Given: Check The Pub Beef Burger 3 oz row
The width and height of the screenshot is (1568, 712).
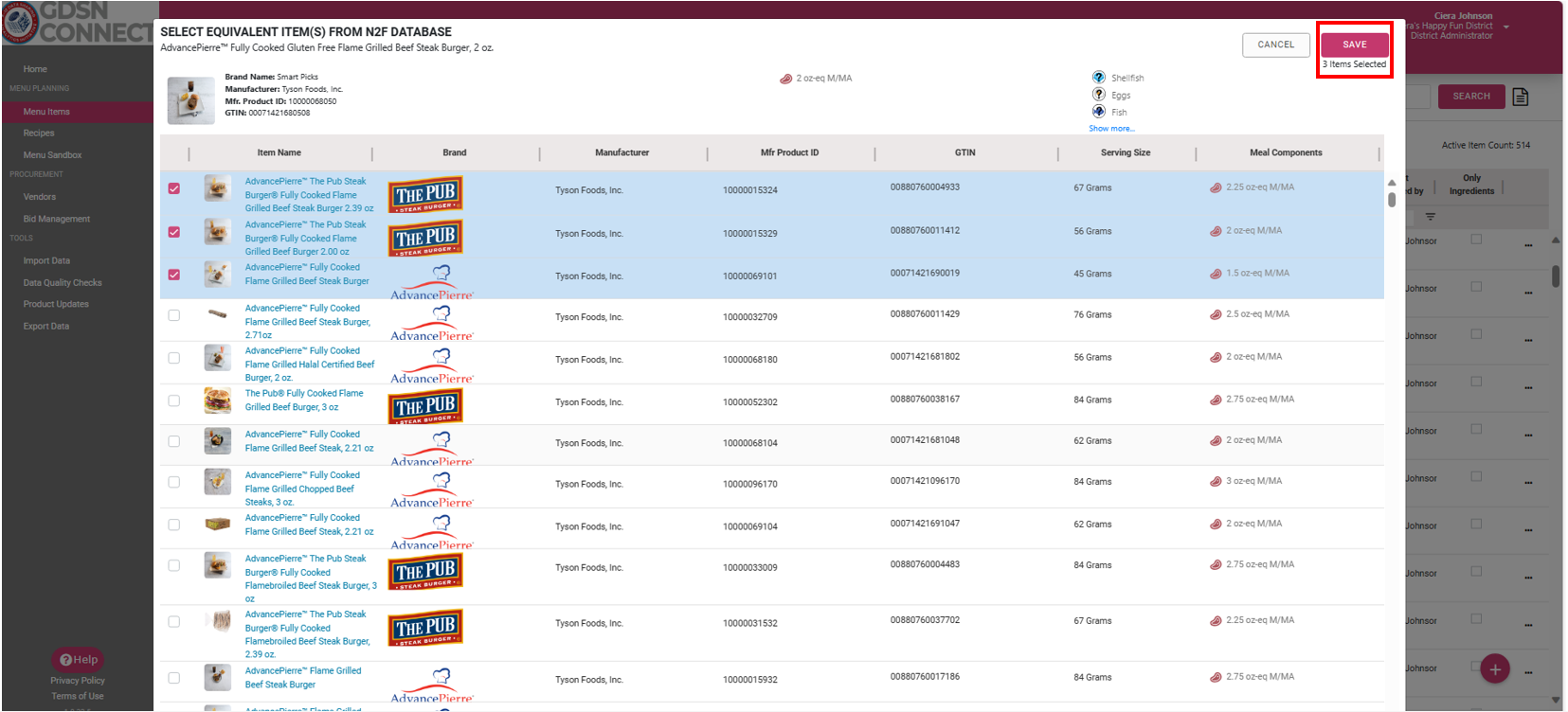Looking at the screenshot, I should coord(174,400).
